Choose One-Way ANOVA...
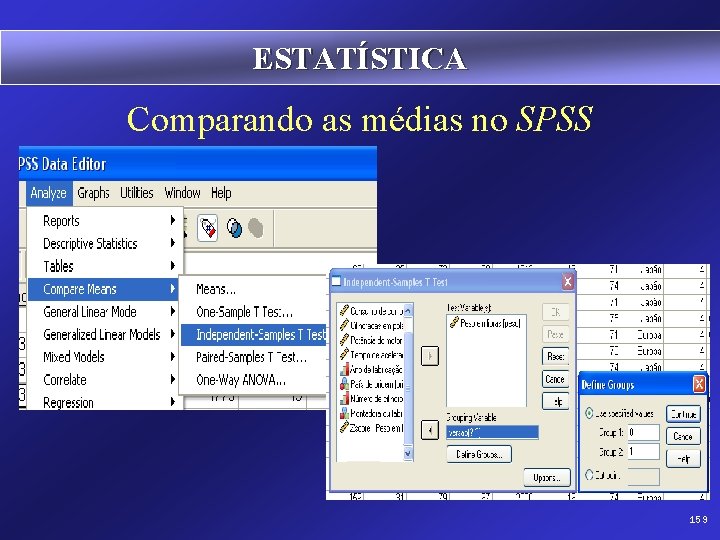 (253, 380)
